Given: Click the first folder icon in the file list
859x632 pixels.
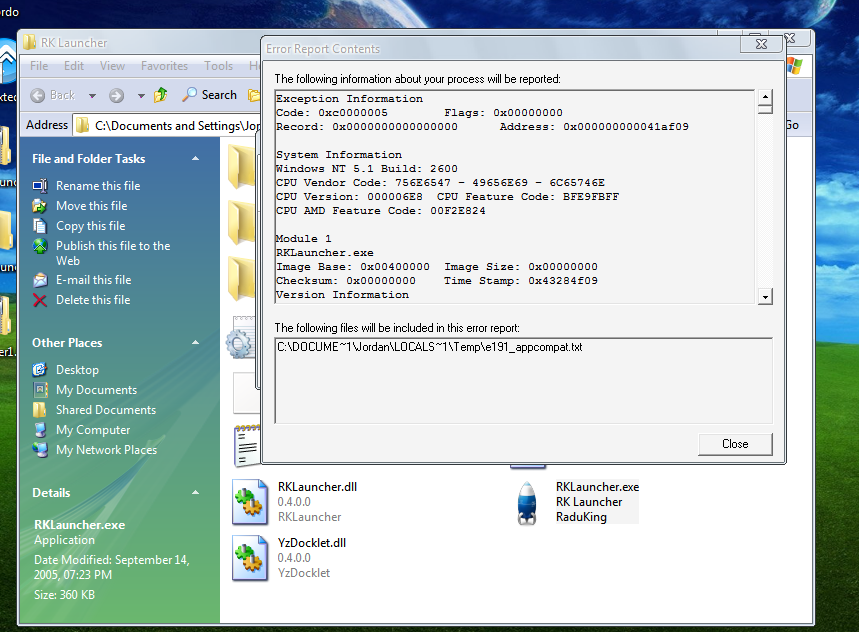Looking at the screenshot, I should tap(242, 166).
